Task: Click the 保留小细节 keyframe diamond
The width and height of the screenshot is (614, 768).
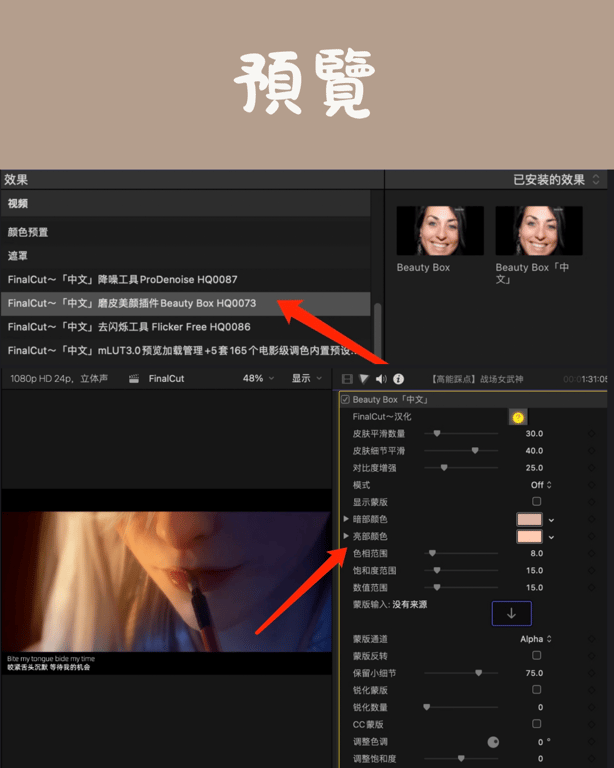Action: tap(591, 673)
